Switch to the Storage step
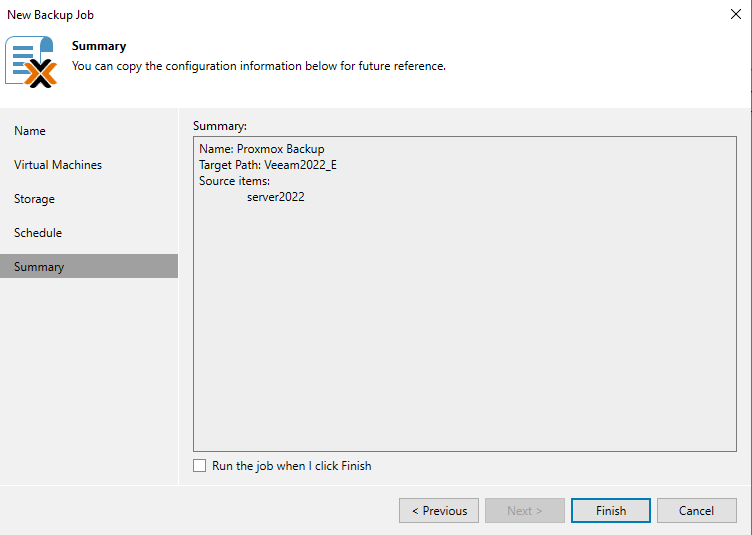 click(x=34, y=199)
